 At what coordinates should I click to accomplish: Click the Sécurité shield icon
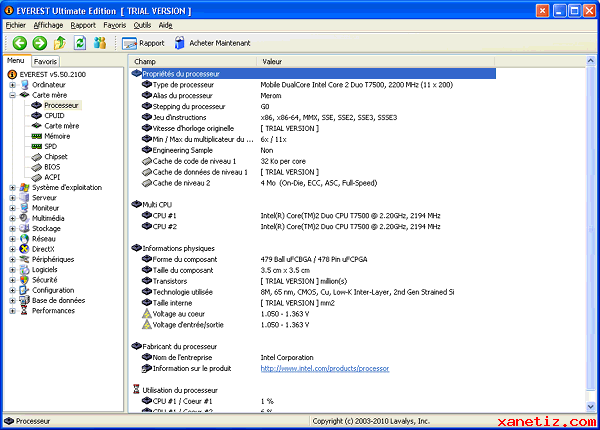(24, 280)
